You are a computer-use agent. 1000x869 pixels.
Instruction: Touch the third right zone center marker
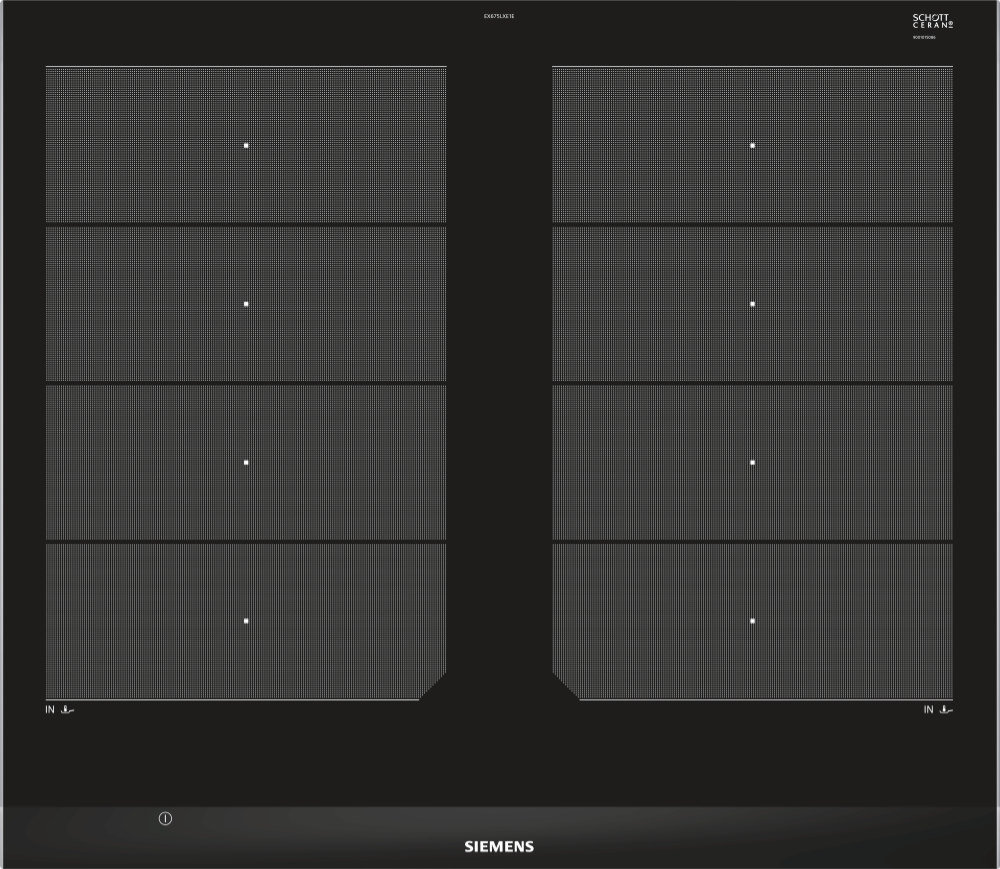(753, 463)
